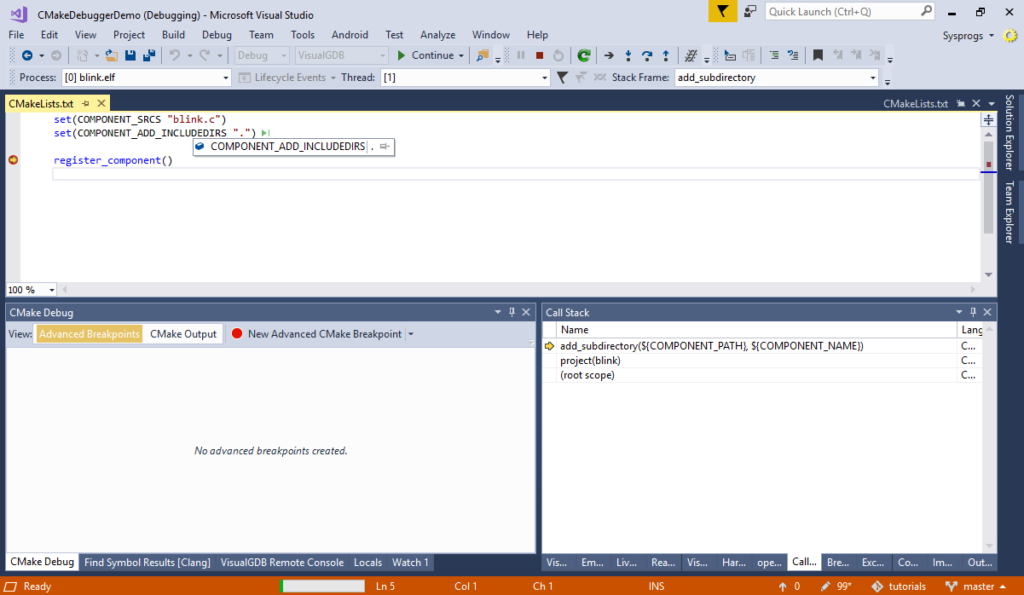The height and width of the screenshot is (595, 1024).
Task: Click the thread filter funnel icon
Action: click(562, 78)
